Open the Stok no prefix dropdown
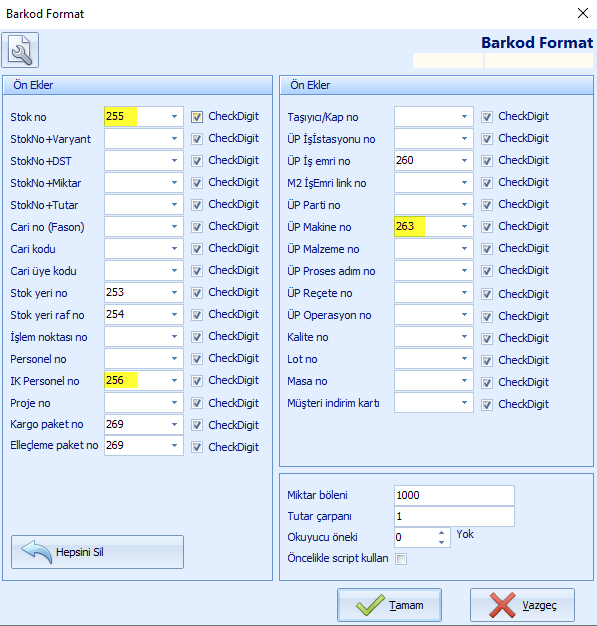This screenshot has height=626, width=597. click(x=175, y=117)
